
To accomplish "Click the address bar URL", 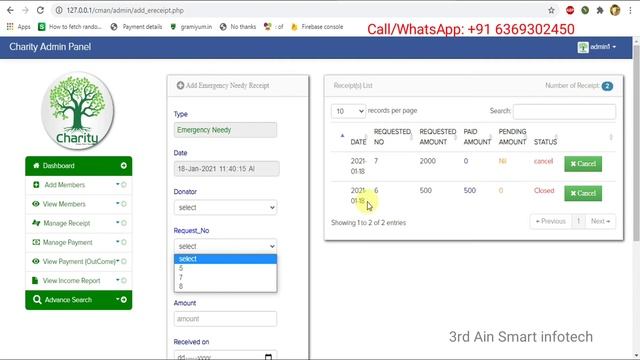I will 125,10.
